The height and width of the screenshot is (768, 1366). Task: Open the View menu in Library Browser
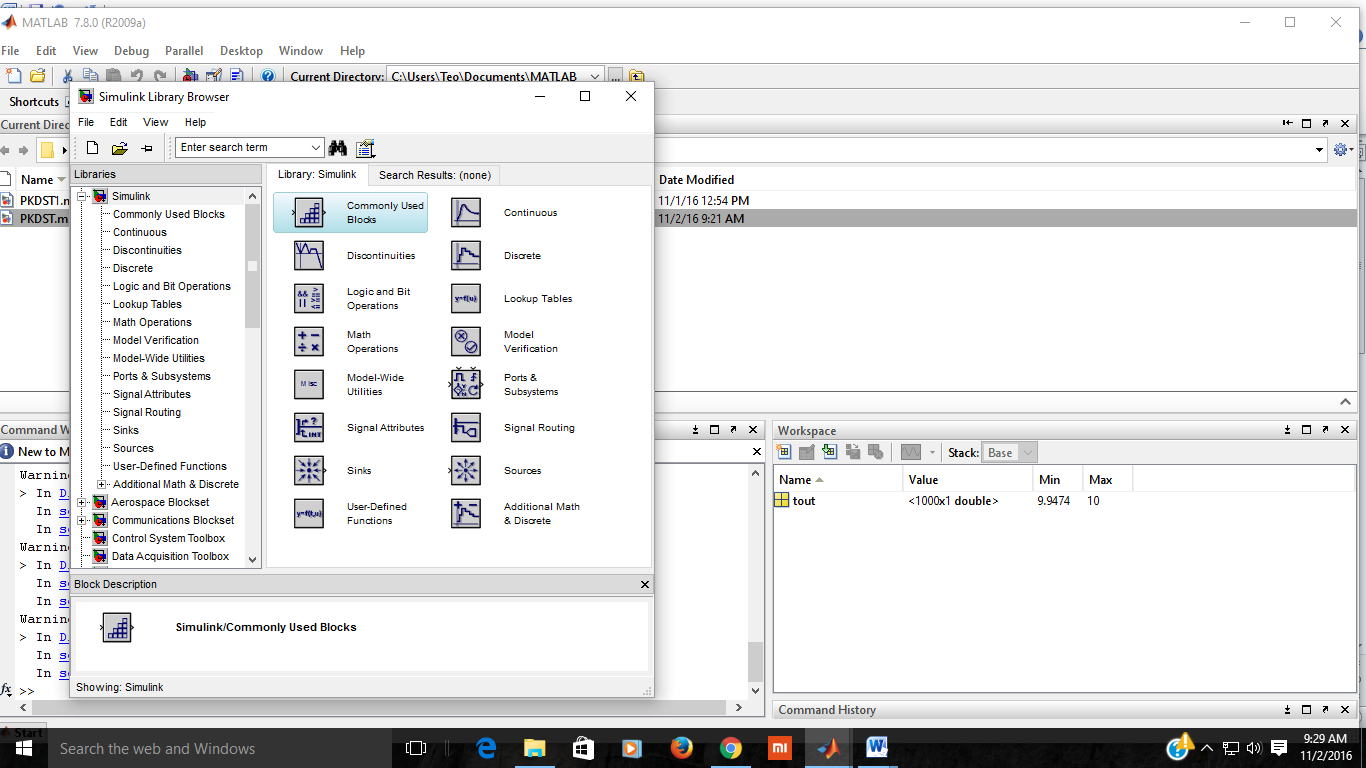(155, 122)
